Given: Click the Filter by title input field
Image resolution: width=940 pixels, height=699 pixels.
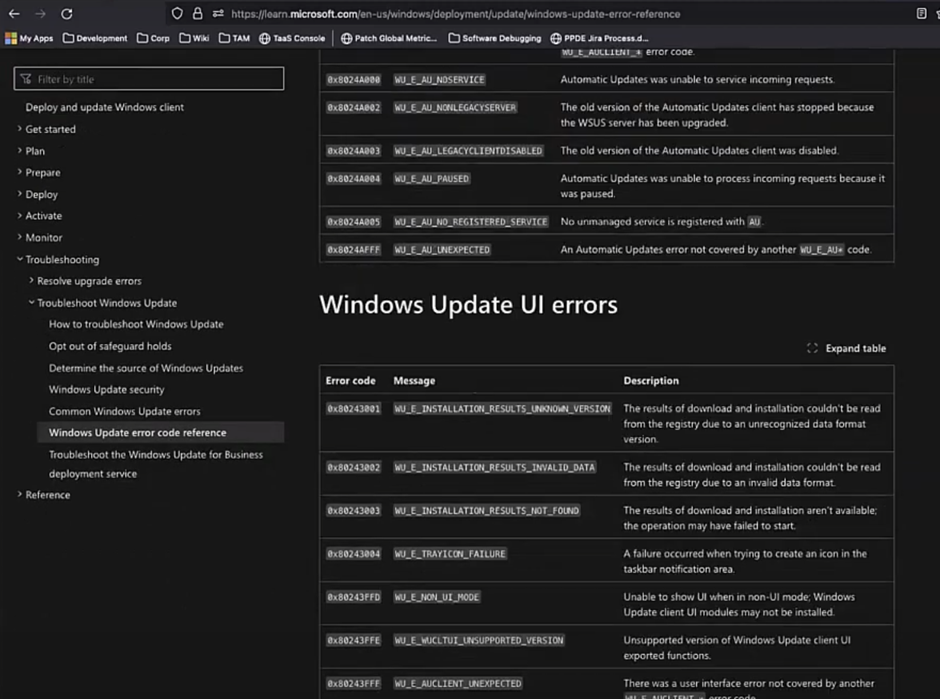Looking at the screenshot, I should [x=150, y=79].
